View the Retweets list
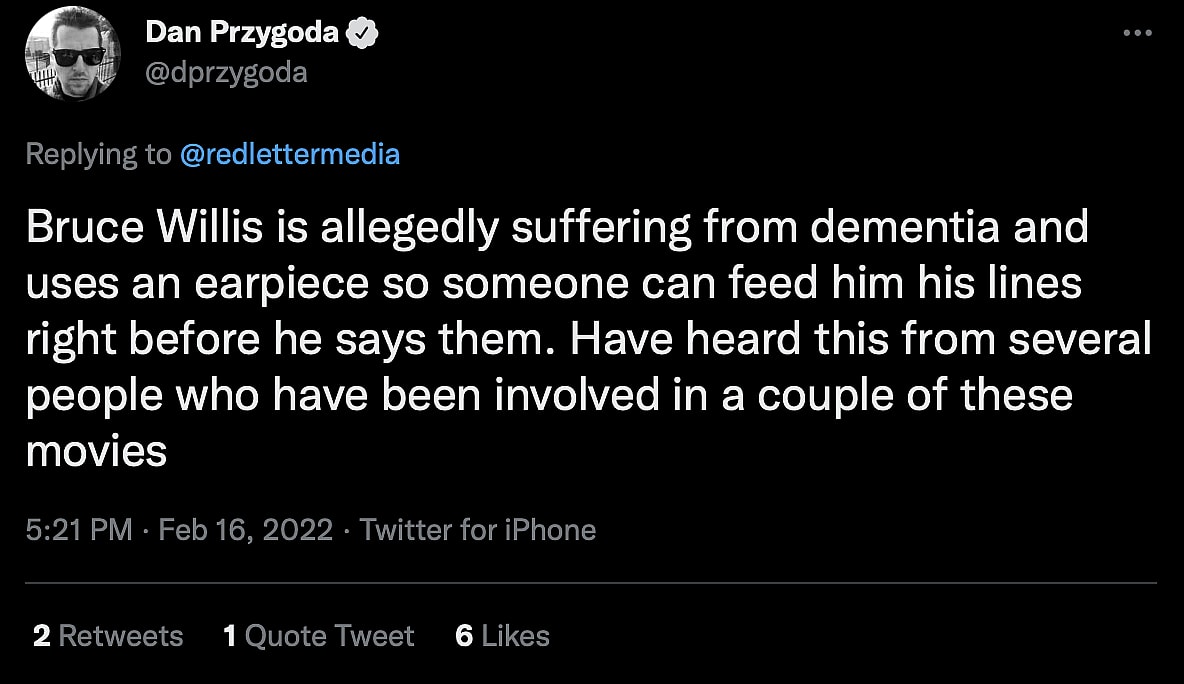The image size is (1184, 684). 121,636
